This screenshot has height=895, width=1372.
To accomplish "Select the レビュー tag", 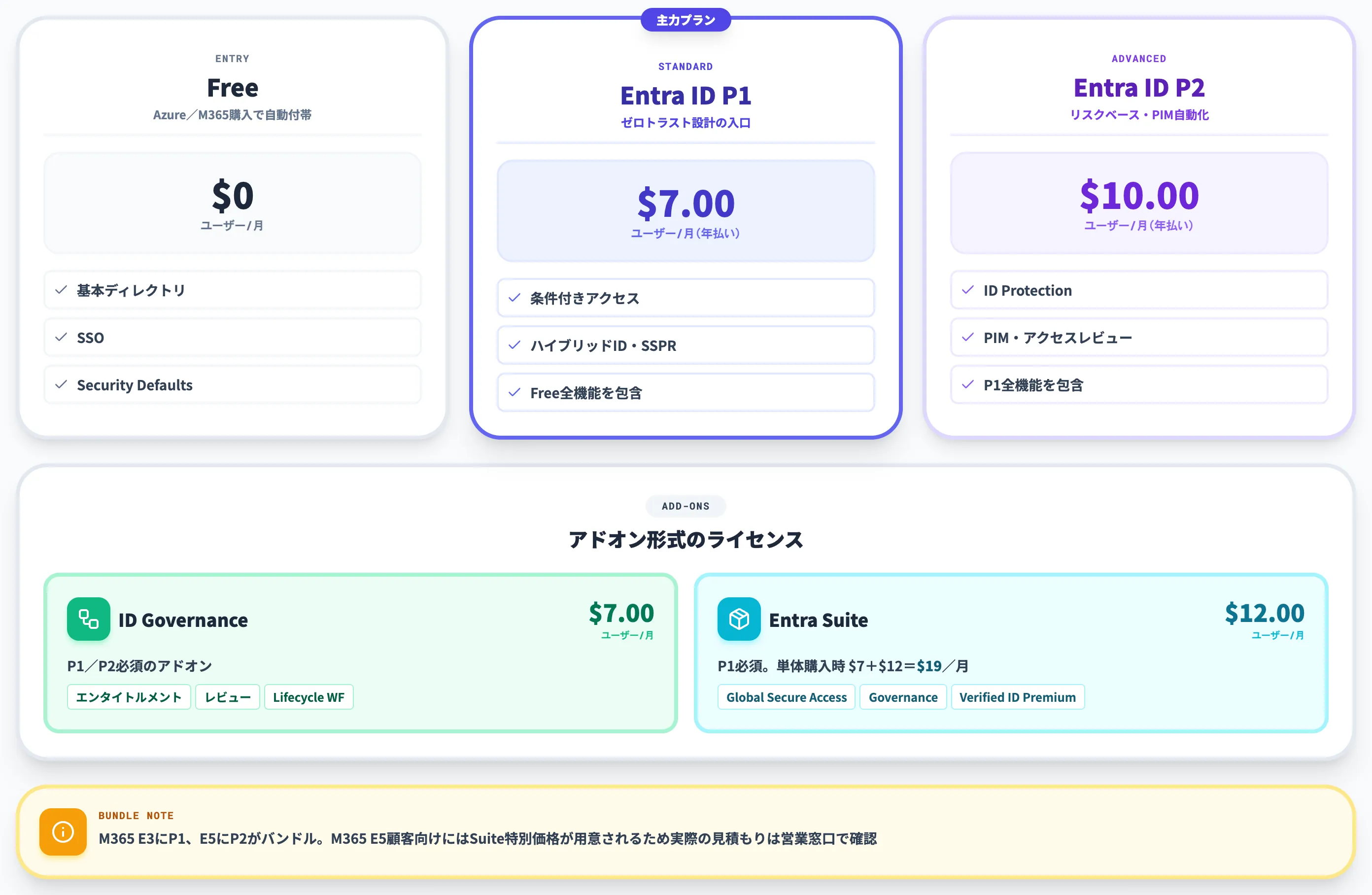I will coord(228,697).
